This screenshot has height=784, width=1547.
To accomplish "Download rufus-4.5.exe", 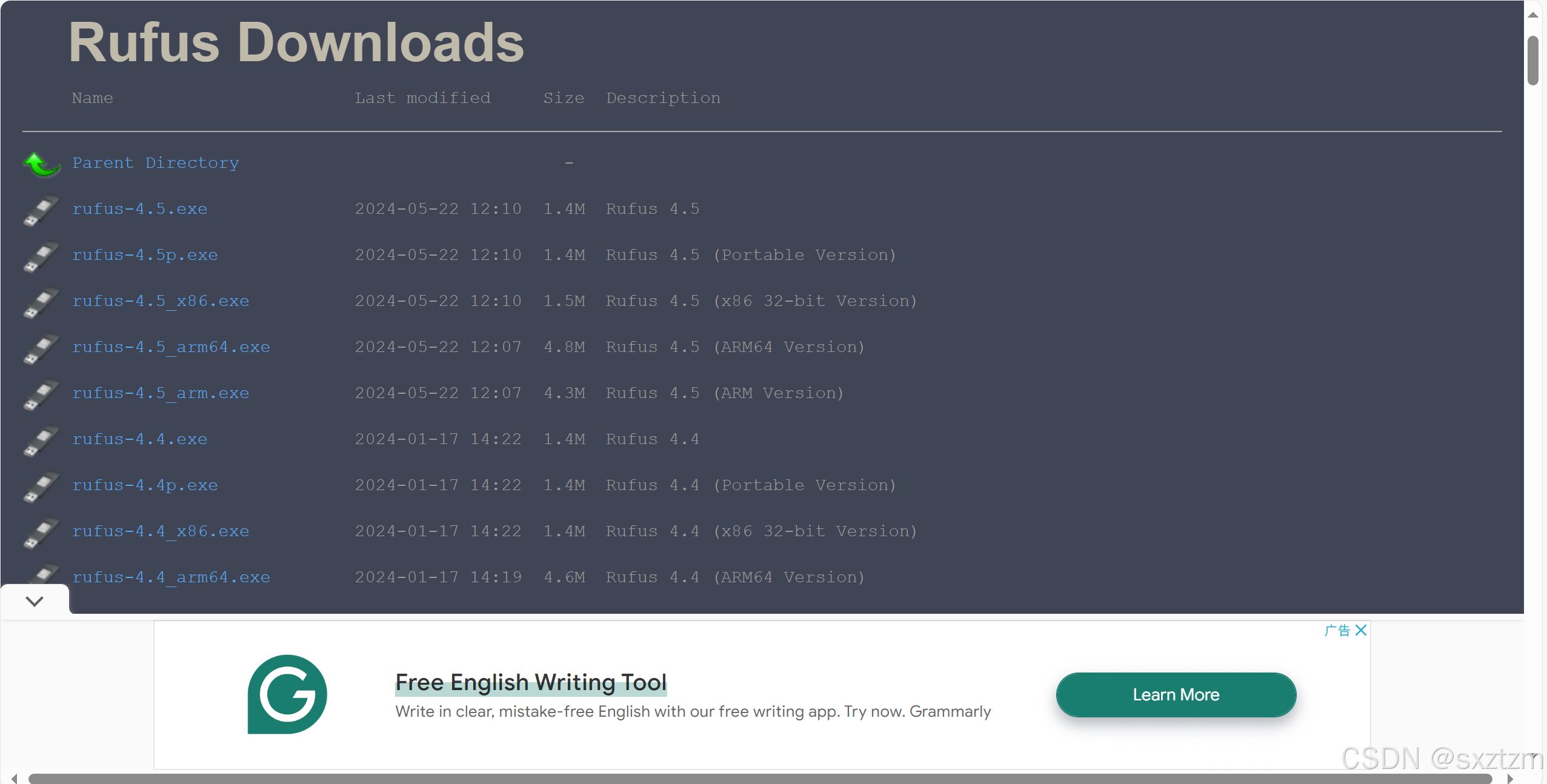I will (140, 209).
